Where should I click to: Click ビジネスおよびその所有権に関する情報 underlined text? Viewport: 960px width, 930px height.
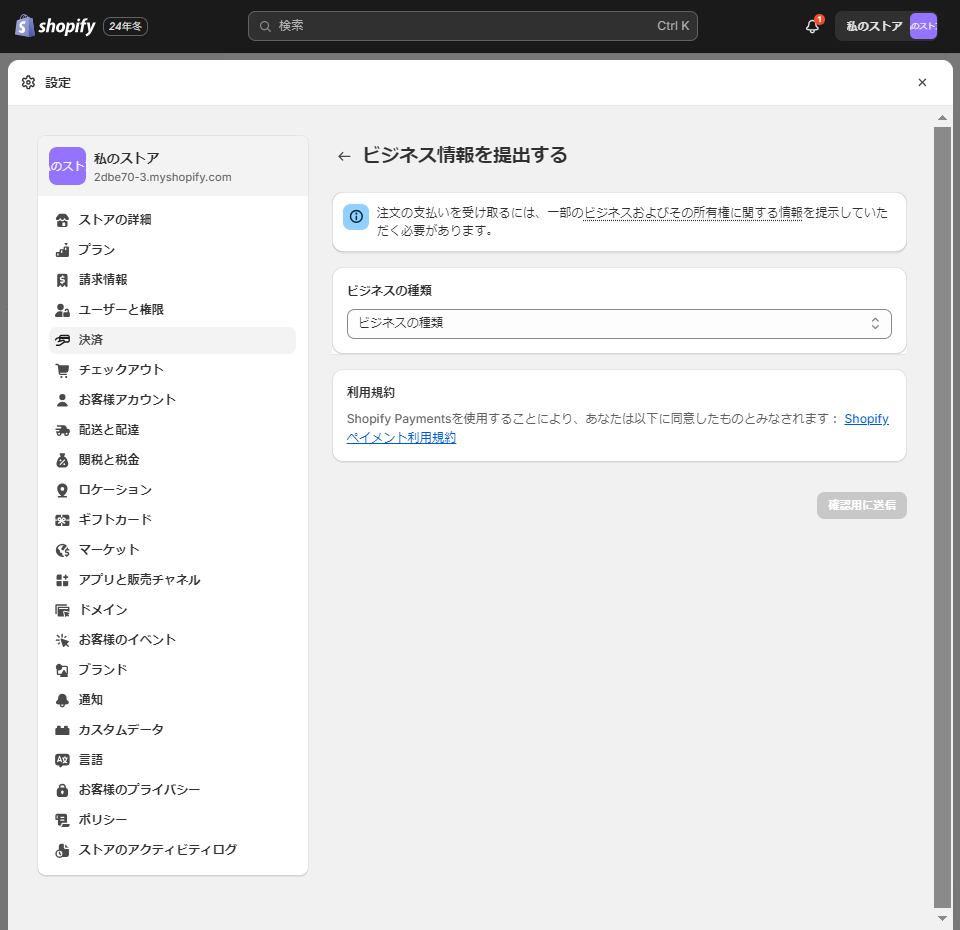(x=692, y=213)
